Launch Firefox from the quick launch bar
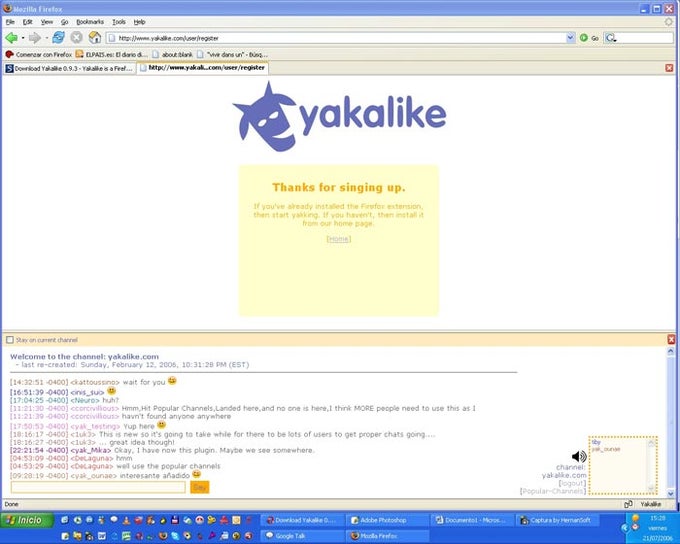 pyautogui.click(x=163, y=536)
